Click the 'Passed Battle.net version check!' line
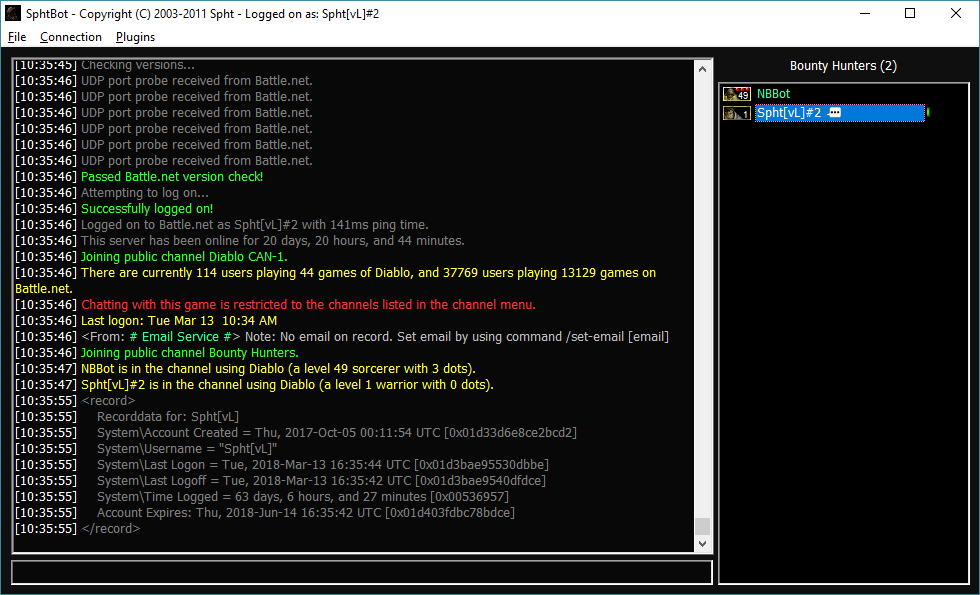Screen dimensions: 980x595 tap(172, 177)
